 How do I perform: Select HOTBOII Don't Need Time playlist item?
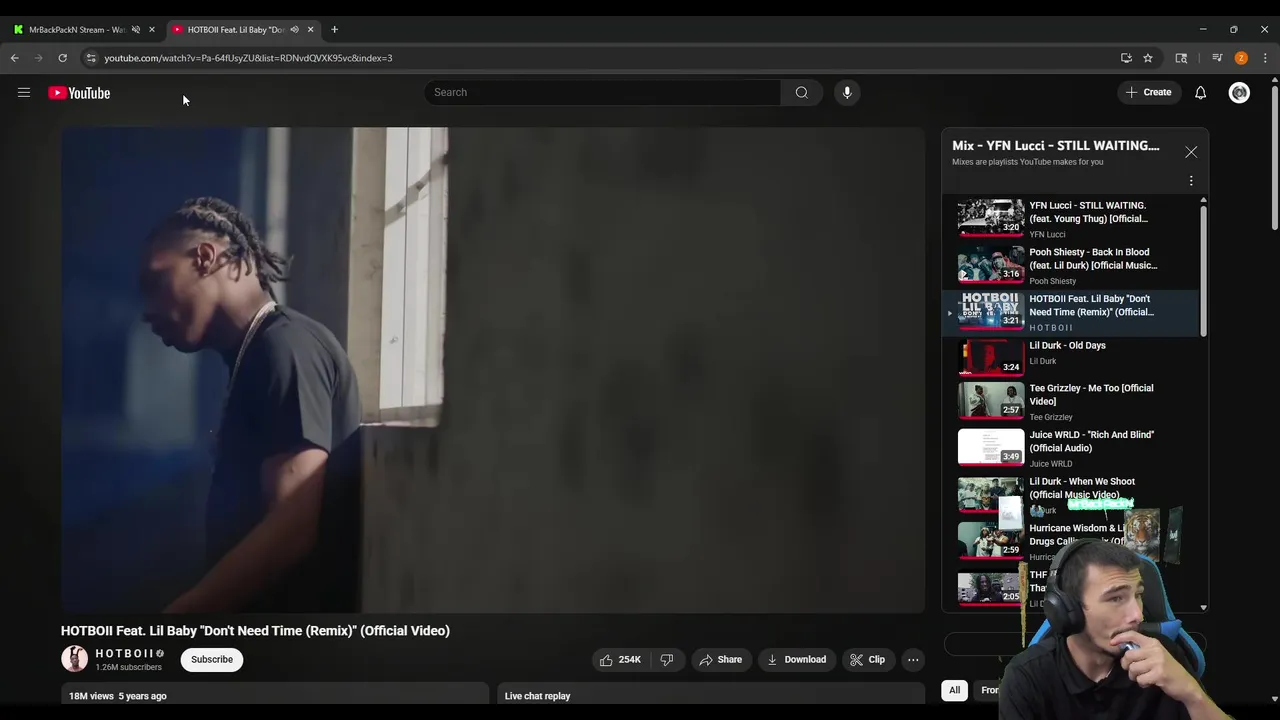pos(1072,313)
